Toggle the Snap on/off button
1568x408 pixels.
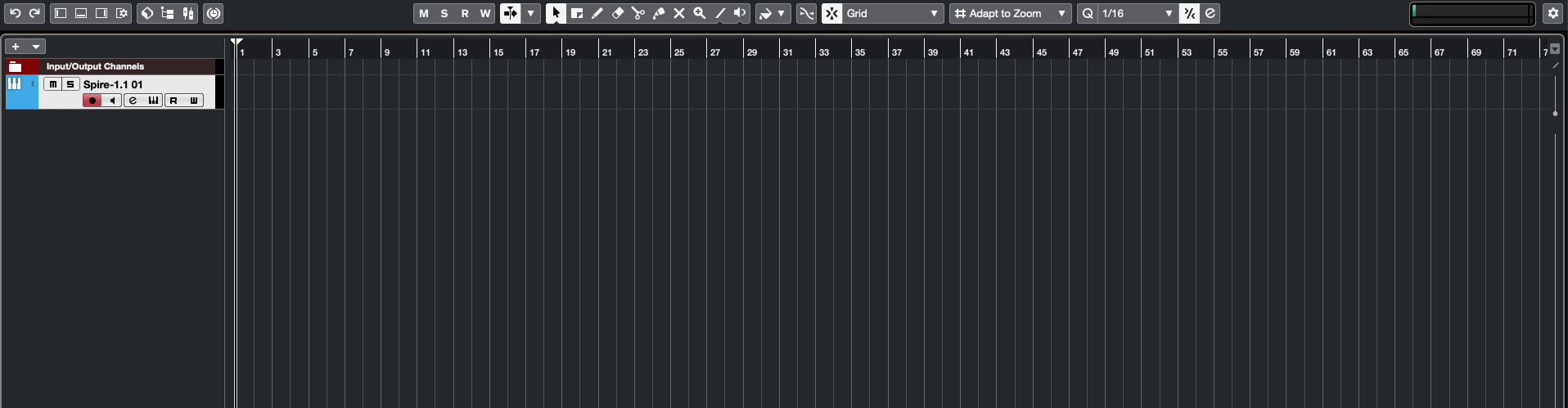point(832,13)
